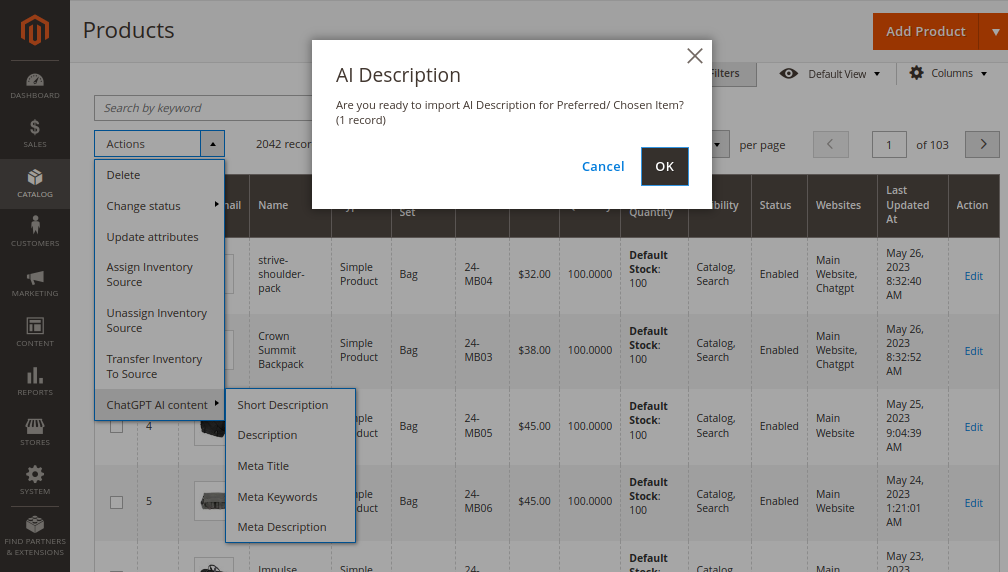The height and width of the screenshot is (572, 1008).
Task: Expand the Add Product dropdown arrow
Action: point(994,31)
